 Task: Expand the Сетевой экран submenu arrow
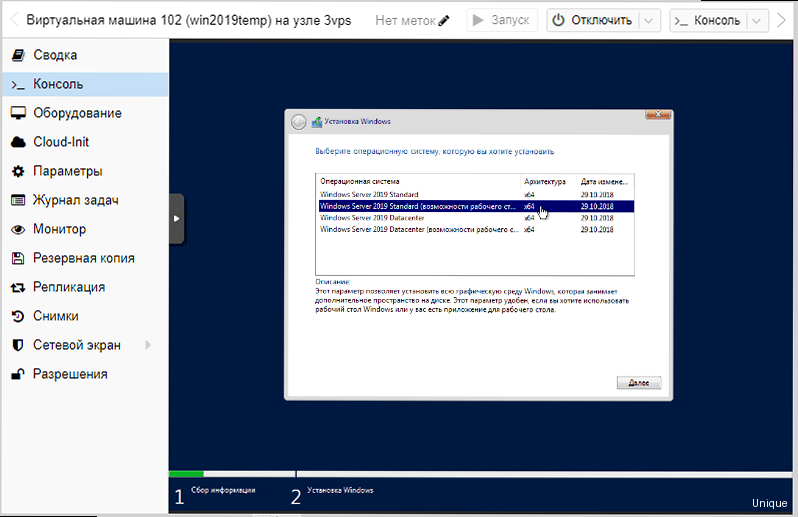148,345
